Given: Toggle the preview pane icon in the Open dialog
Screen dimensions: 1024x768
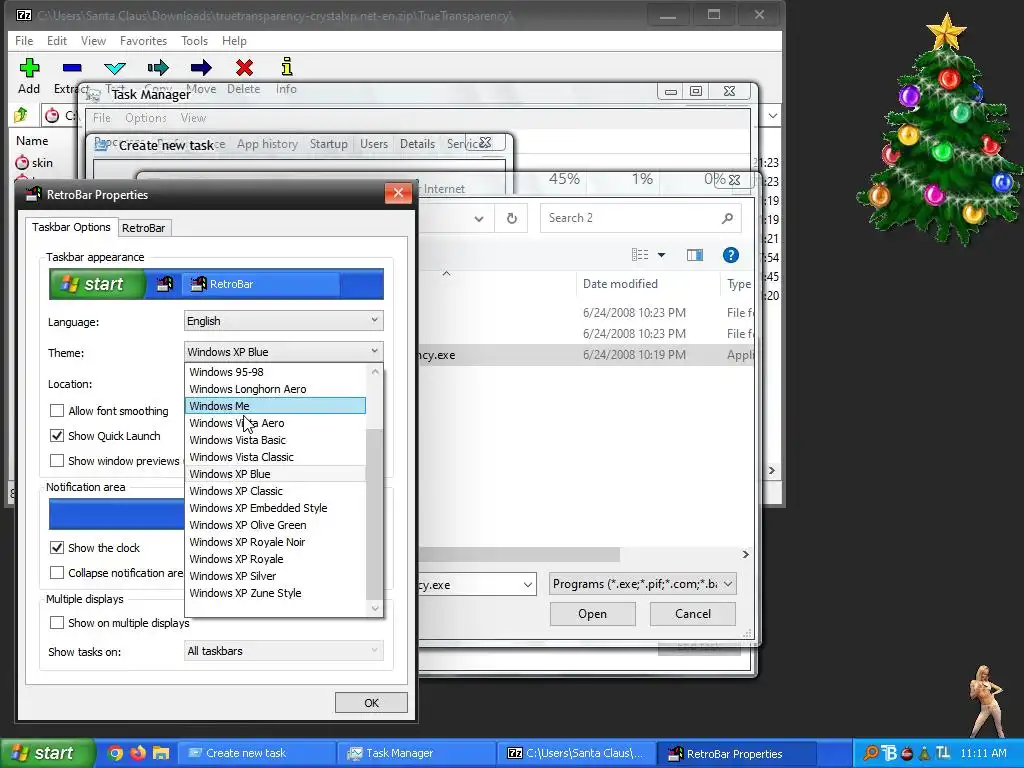Looking at the screenshot, I should [x=695, y=255].
